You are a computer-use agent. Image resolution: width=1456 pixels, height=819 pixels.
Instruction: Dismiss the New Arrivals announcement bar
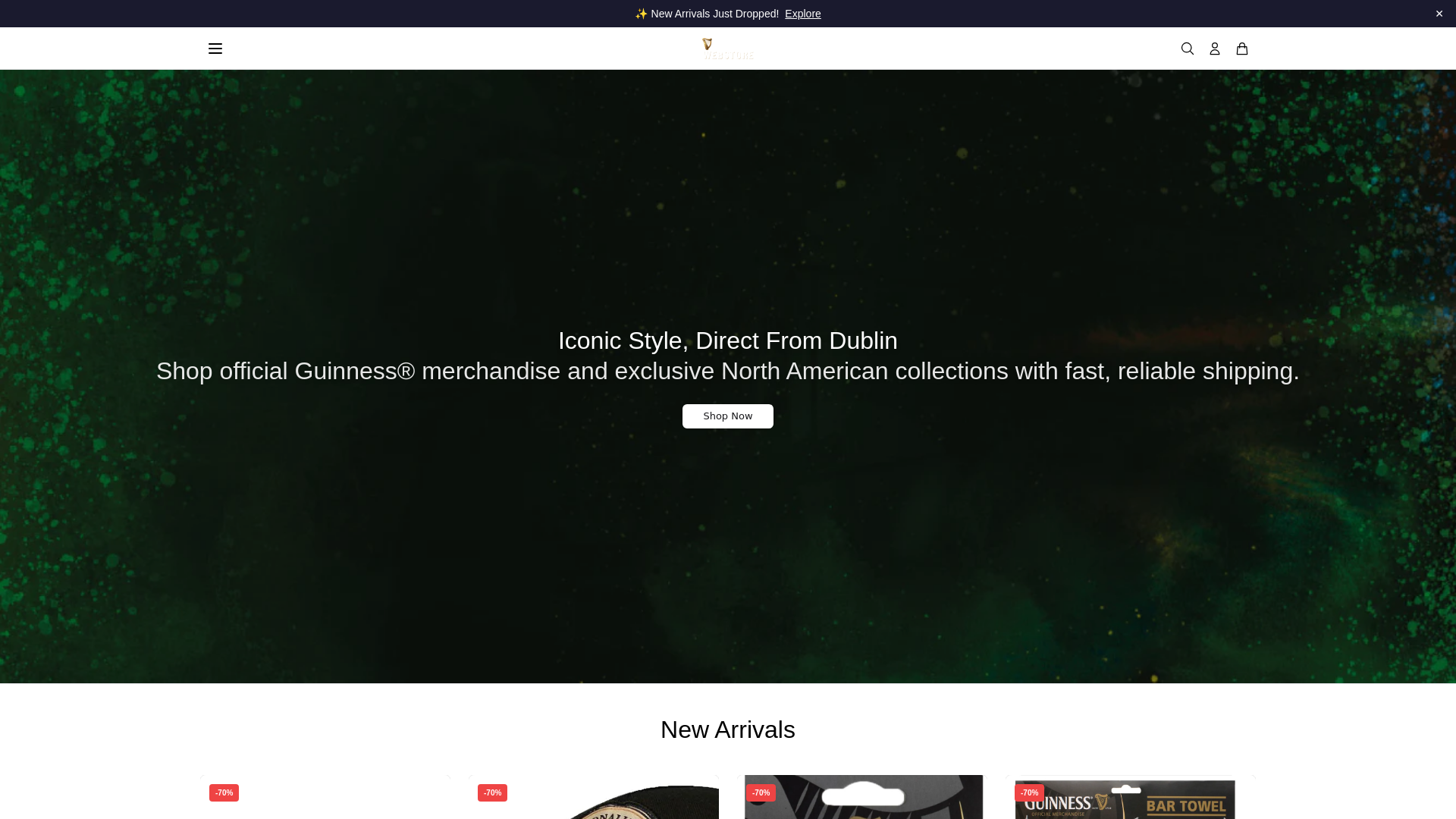(x=1439, y=14)
